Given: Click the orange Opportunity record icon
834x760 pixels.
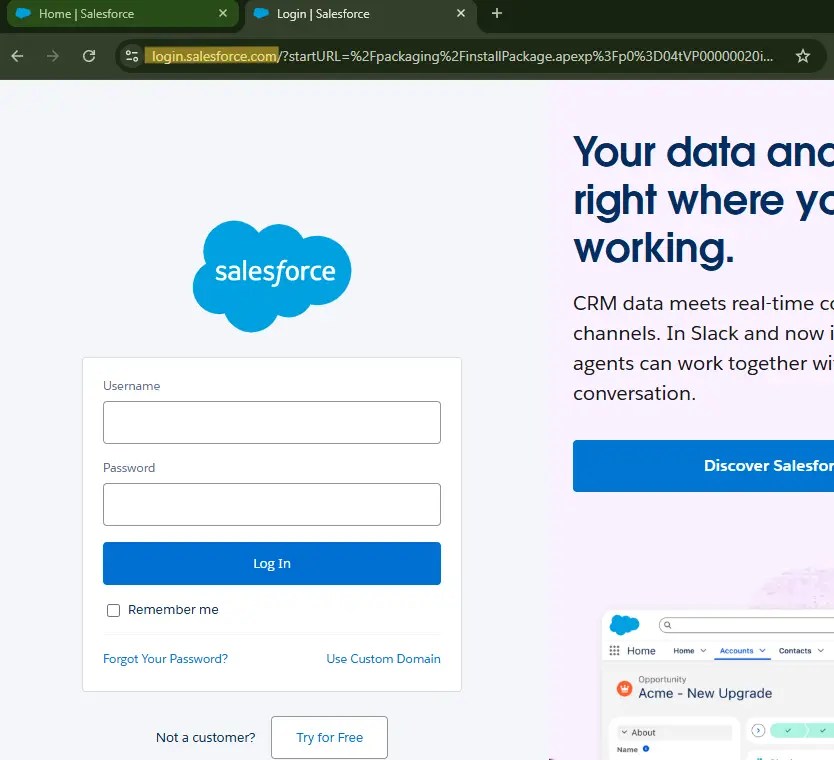Looking at the screenshot, I should 625,689.
